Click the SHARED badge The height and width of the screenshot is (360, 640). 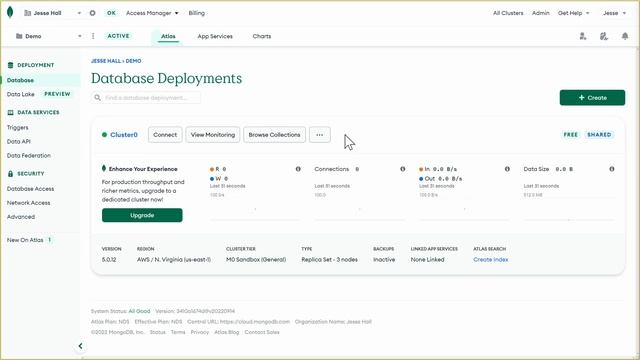(x=599, y=135)
